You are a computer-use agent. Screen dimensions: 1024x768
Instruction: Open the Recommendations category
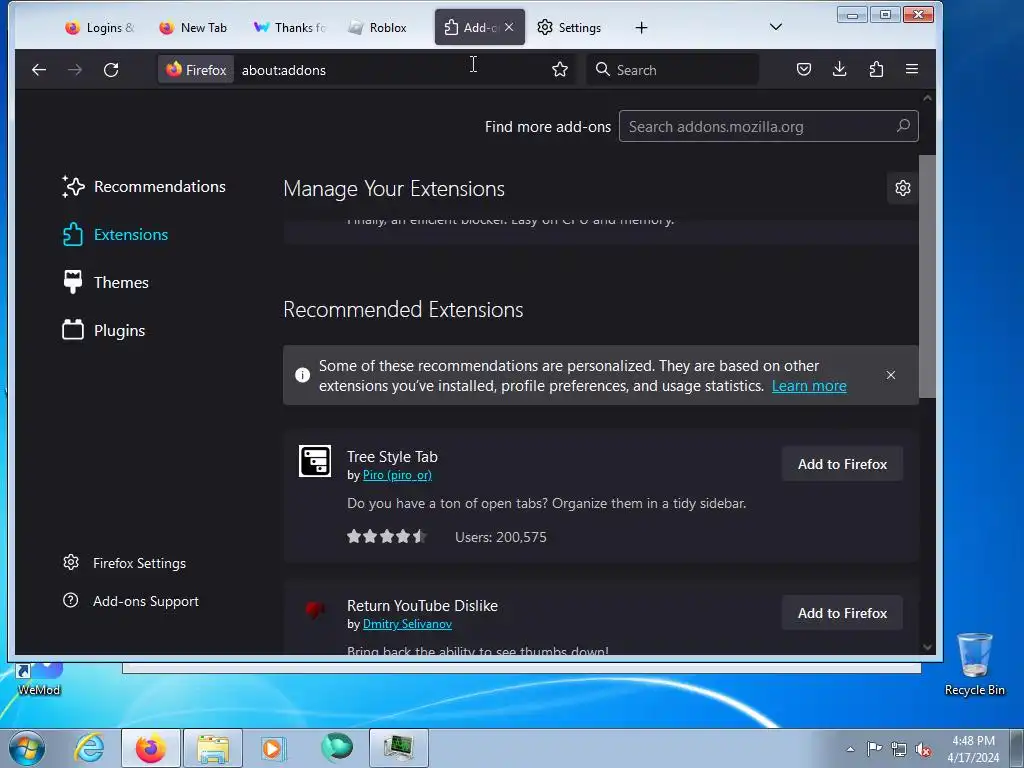coord(144,187)
